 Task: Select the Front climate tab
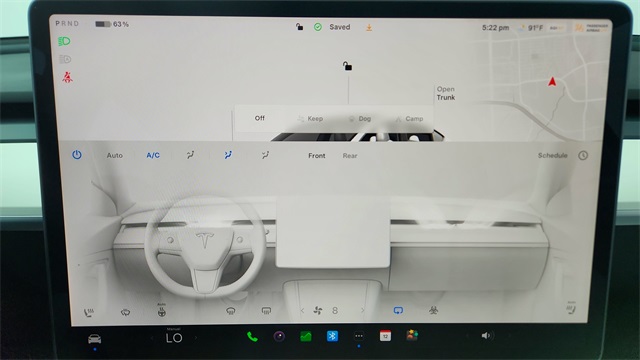pos(317,156)
